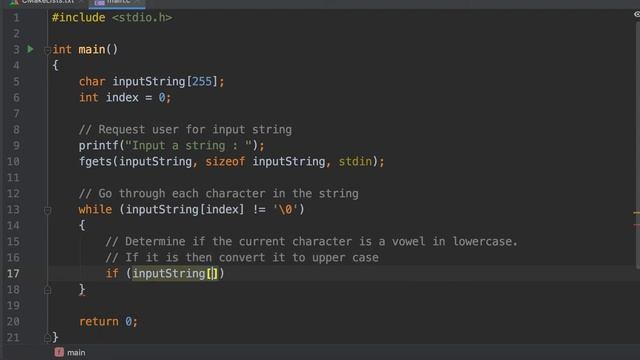Jump to the red error stripe mark near line 14

pyautogui.click(x=637, y=225)
